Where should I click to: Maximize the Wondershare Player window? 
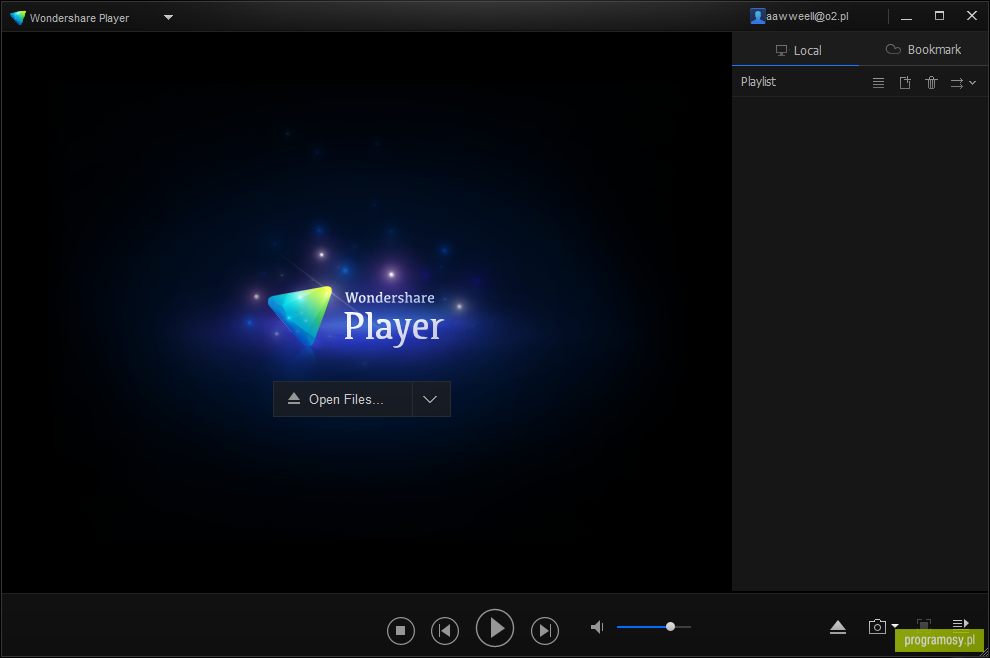(939, 16)
